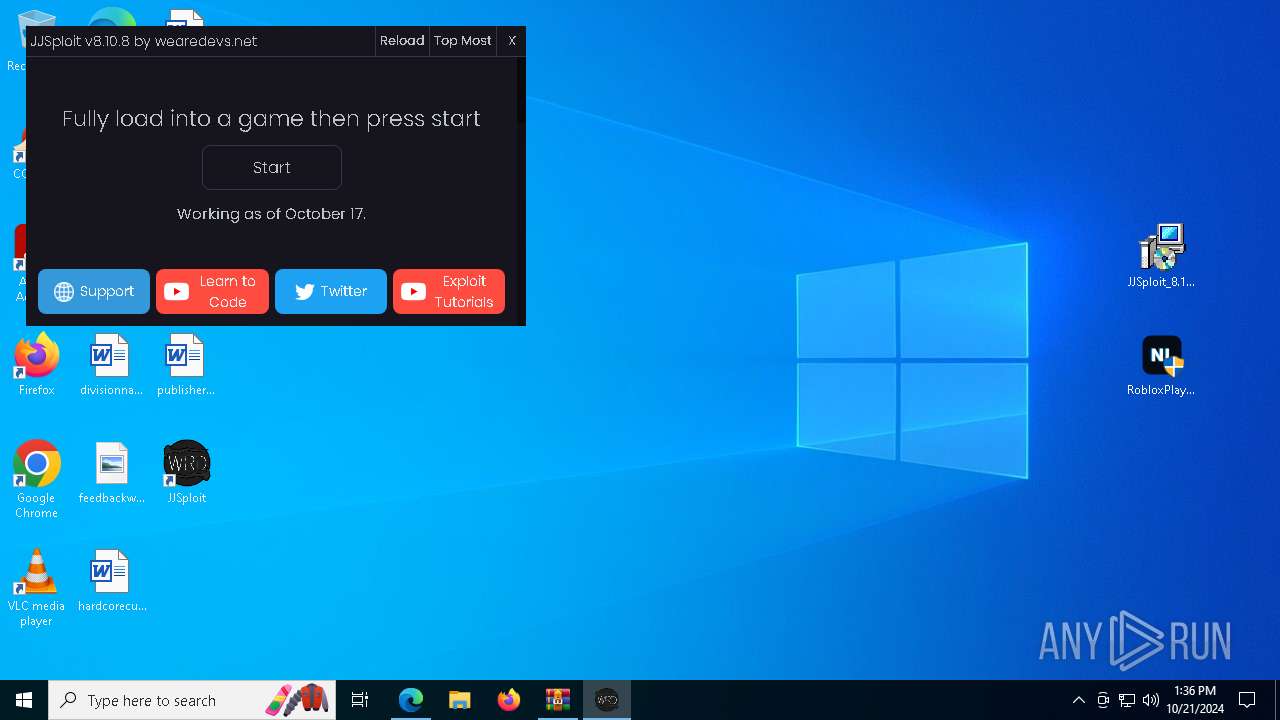Image resolution: width=1280 pixels, height=720 pixels.
Task: Open the Twitter button in JJSploit
Action: [331, 291]
